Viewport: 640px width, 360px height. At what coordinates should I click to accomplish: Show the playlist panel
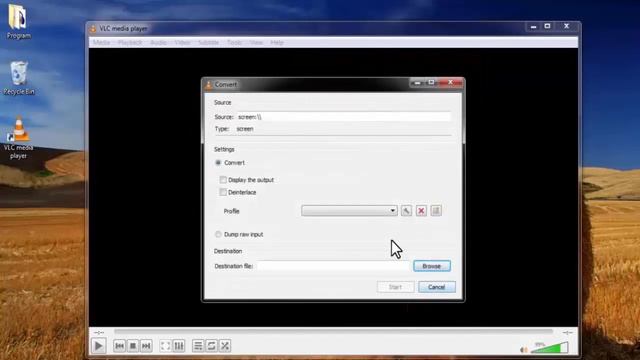click(198, 346)
